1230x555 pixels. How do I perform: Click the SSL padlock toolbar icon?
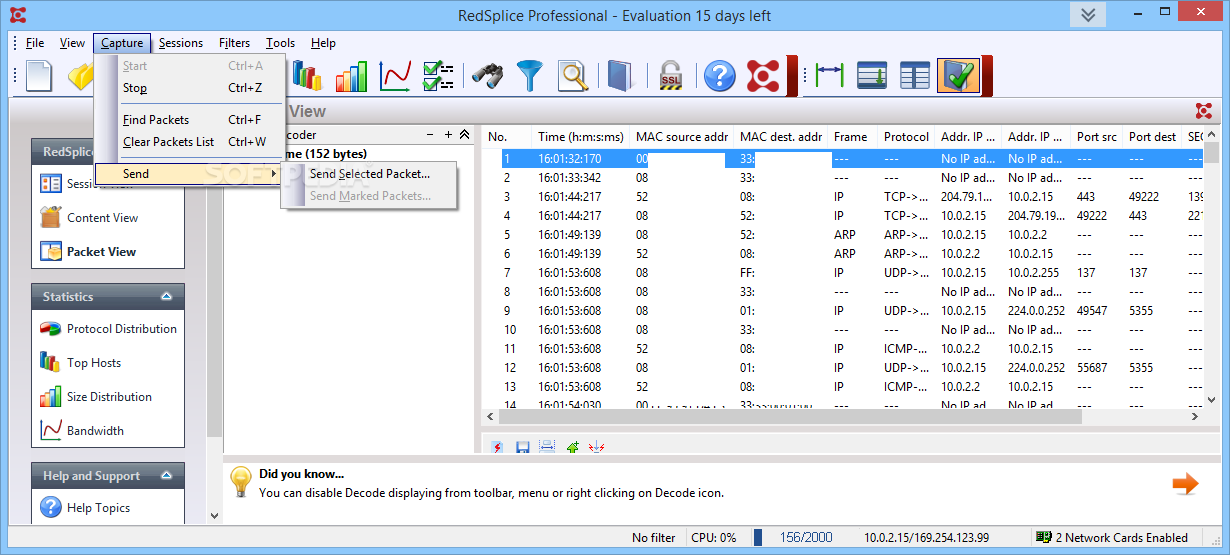click(670, 76)
